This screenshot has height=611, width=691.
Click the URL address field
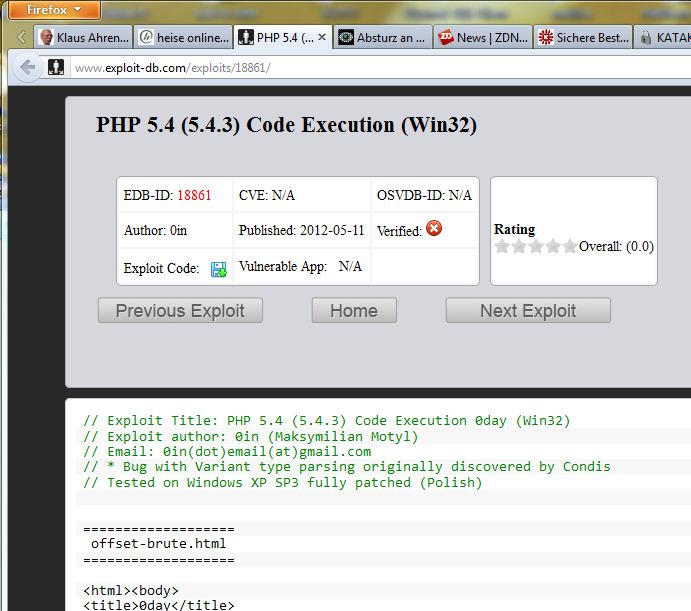pos(379,68)
